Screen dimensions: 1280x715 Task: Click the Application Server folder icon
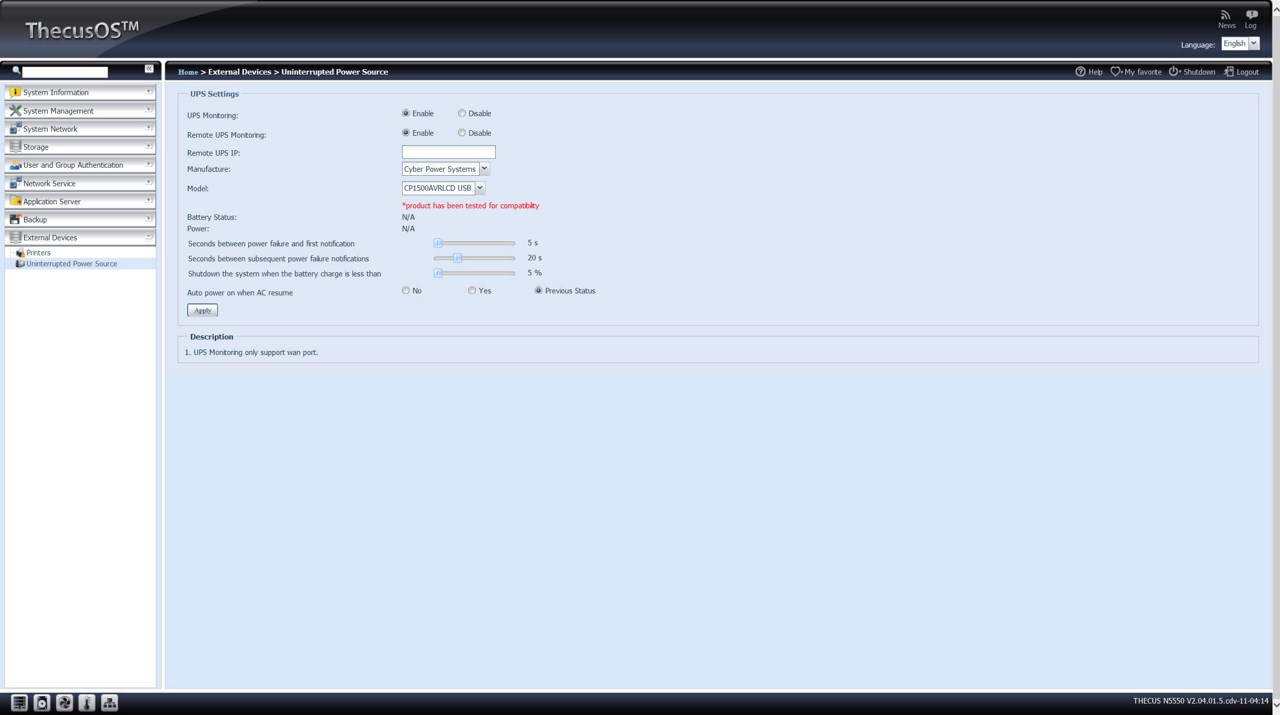pos(15,201)
